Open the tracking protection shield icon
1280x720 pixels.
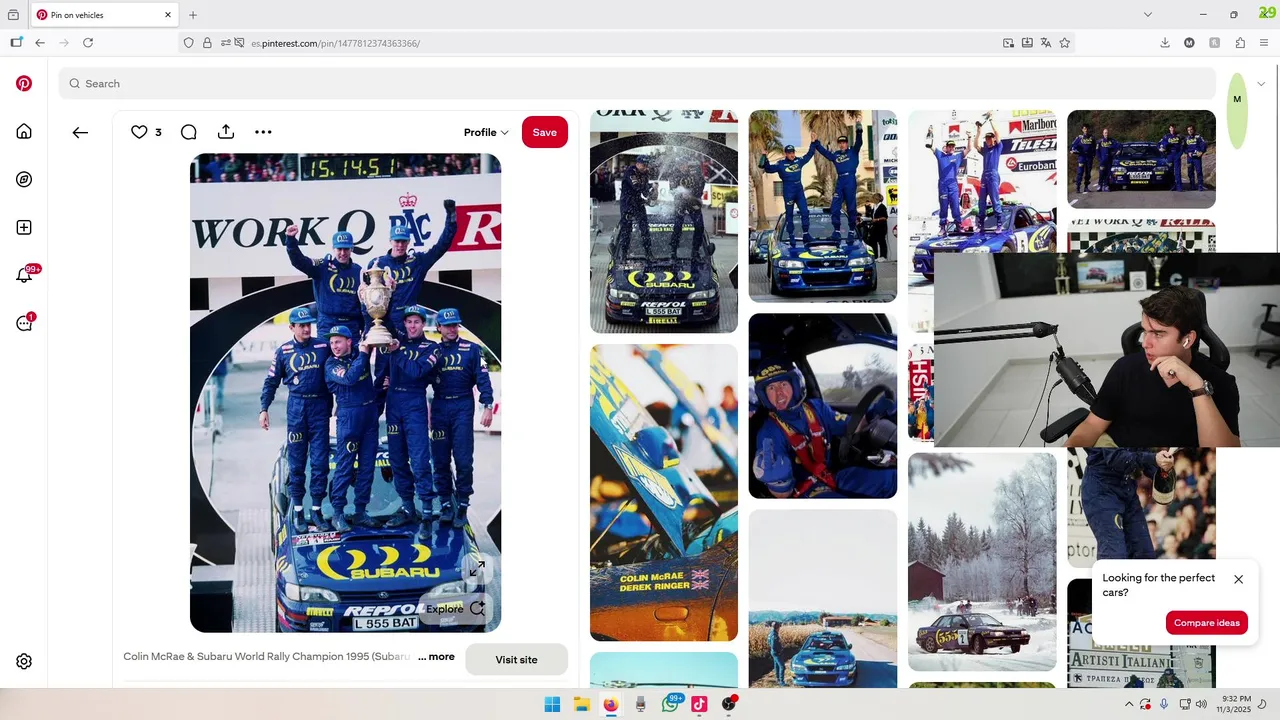pyautogui.click(x=188, y=43)
